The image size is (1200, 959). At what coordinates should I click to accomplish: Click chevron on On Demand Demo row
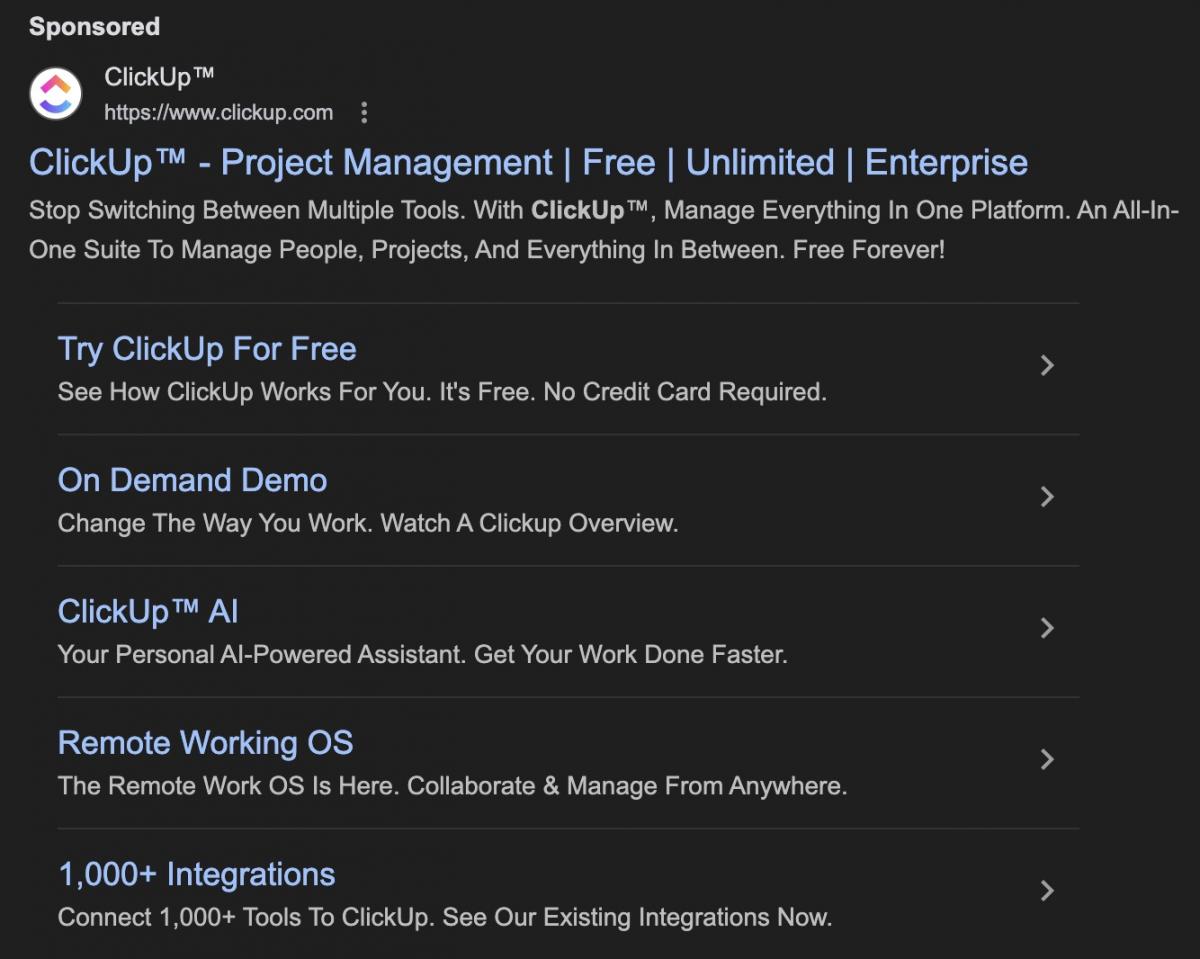pos(1047,496)
